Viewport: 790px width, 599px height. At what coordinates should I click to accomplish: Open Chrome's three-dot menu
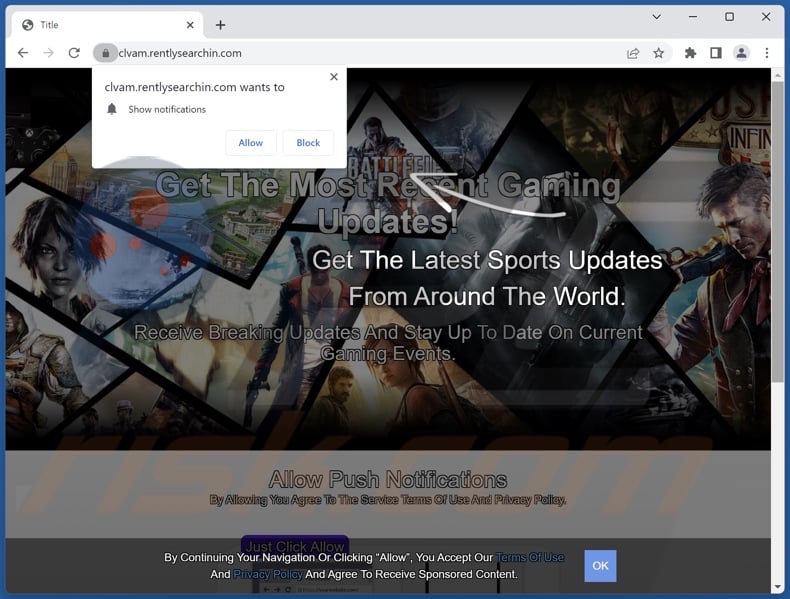(767, 53)
